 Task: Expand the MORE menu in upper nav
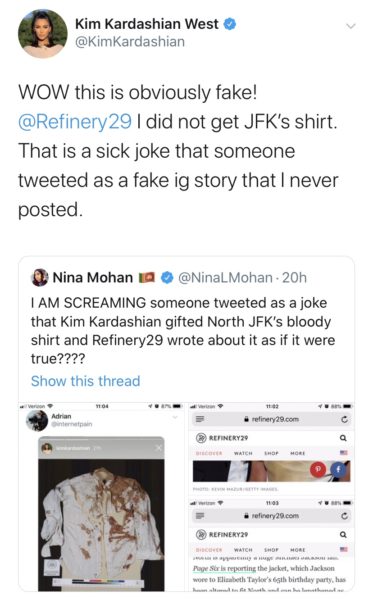click(x=298, y=453)
